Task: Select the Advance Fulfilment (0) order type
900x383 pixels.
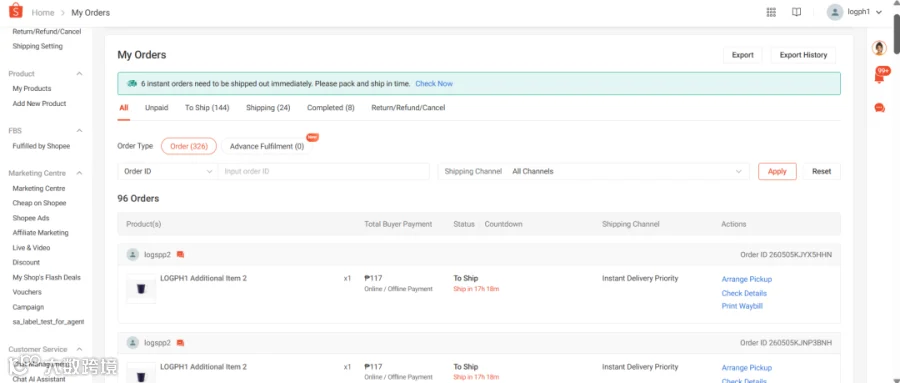Action: click(267, 146)
